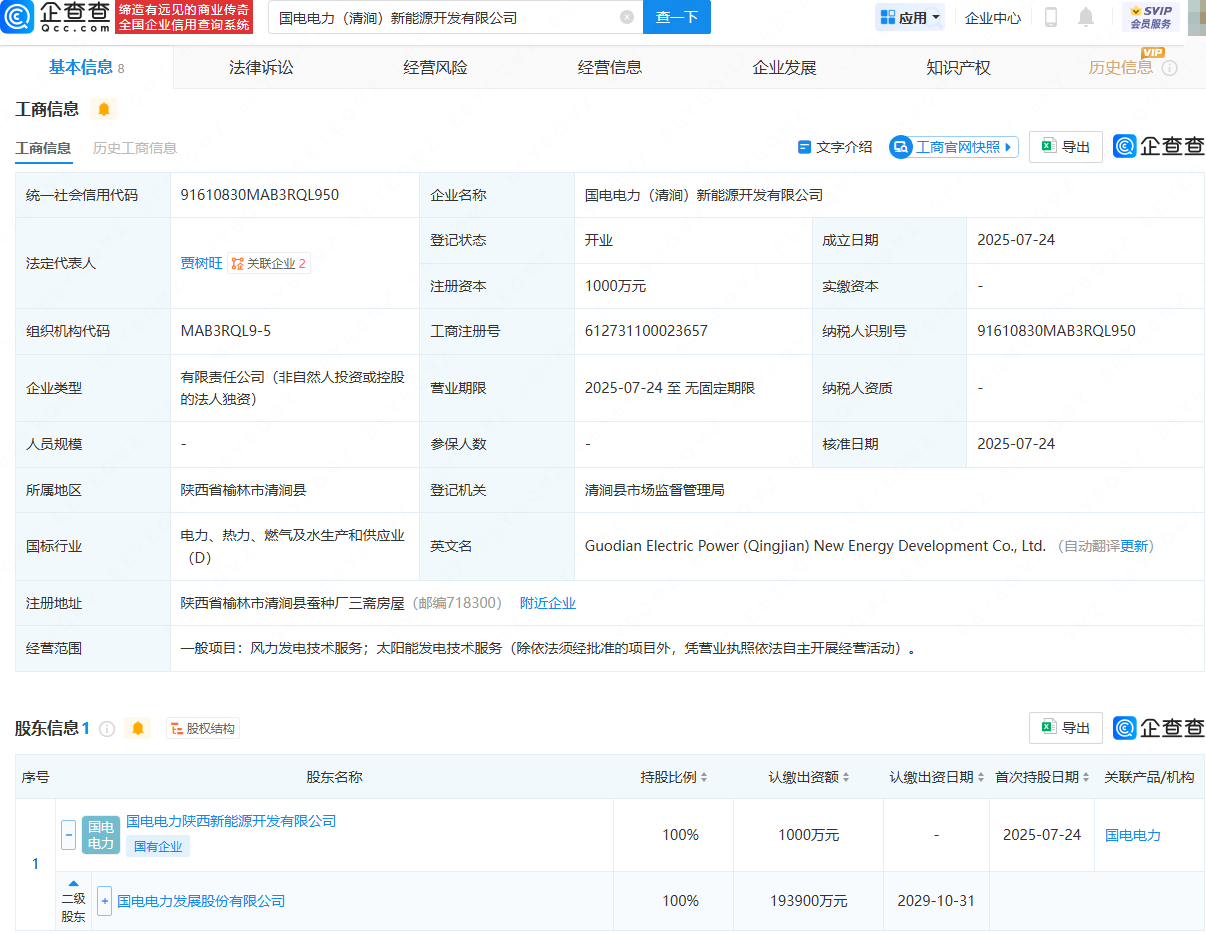The width and height of the screenshot is (1206, 933).
Task: Click credit code 91610830MAB3RQL950 under 统一社会信用代码
Action: point(260,195)
